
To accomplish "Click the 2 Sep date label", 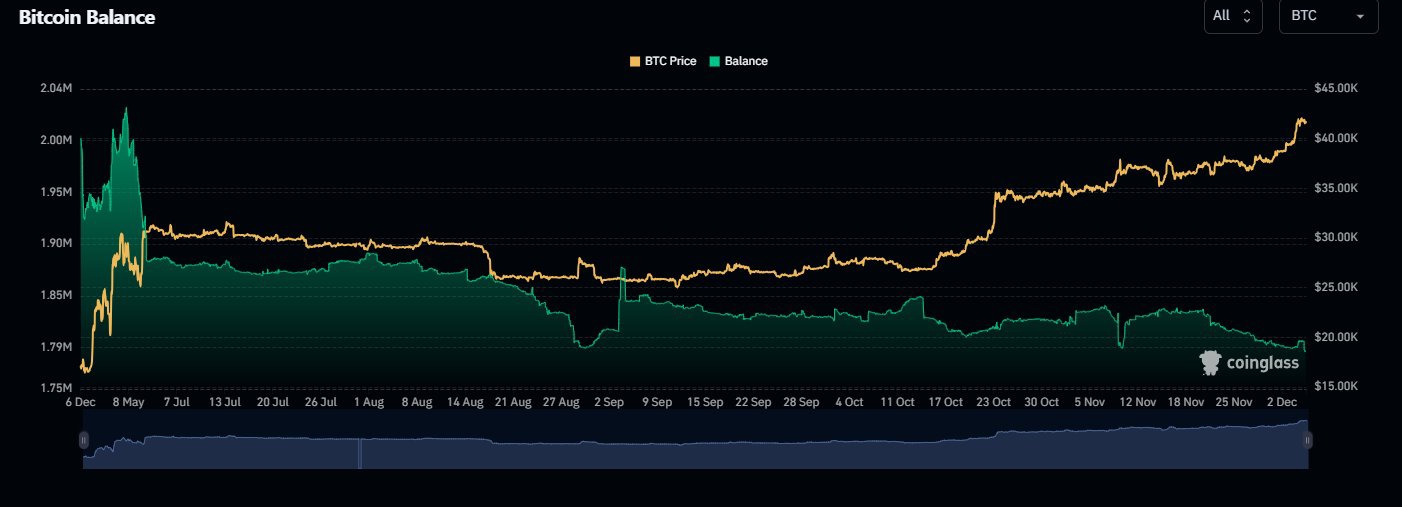I will (x=609, y=402).
